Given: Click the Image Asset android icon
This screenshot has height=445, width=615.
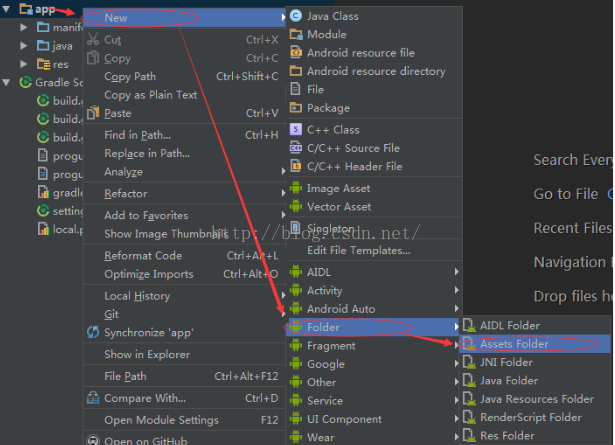Looking at the screenshot, I should (296, 188).
